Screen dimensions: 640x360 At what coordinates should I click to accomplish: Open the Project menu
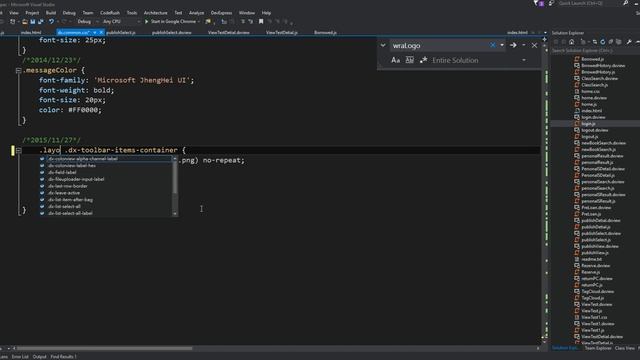pos(32,13)
